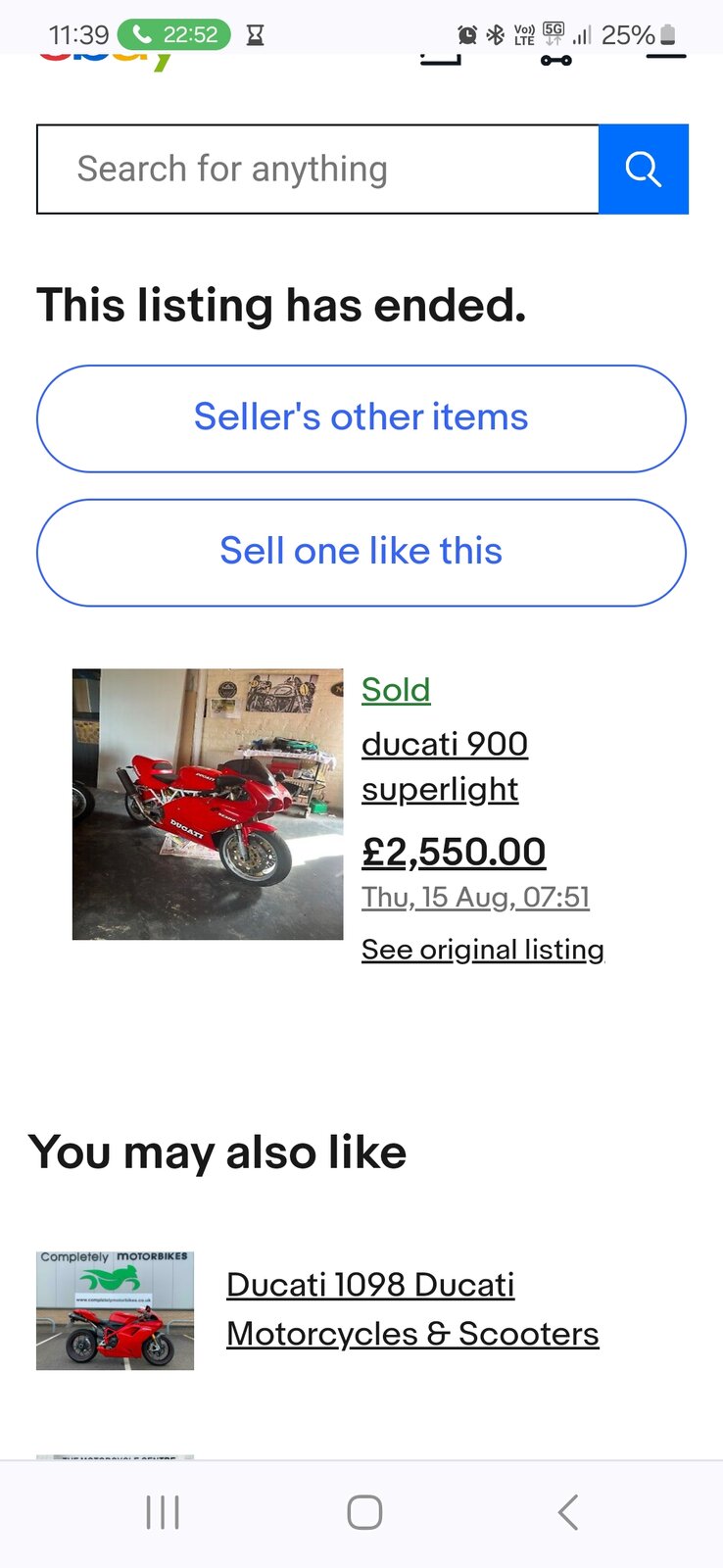
Task: Open the 'ducati 900 superlight' title link
Action: (x=444, y=766)
